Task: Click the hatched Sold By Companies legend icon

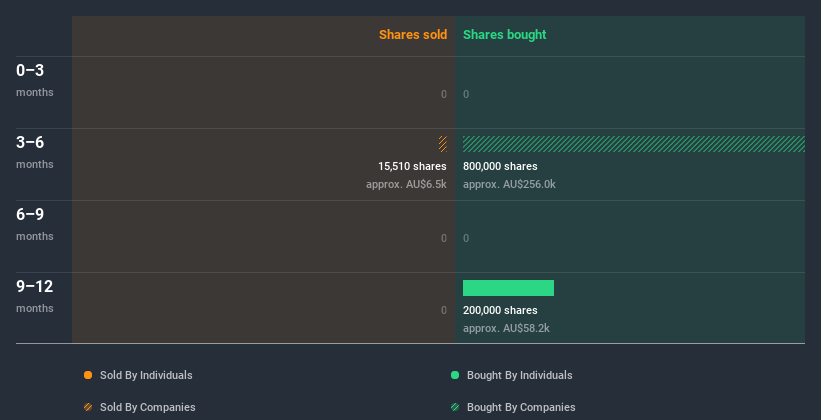Action: pos(88,407)
